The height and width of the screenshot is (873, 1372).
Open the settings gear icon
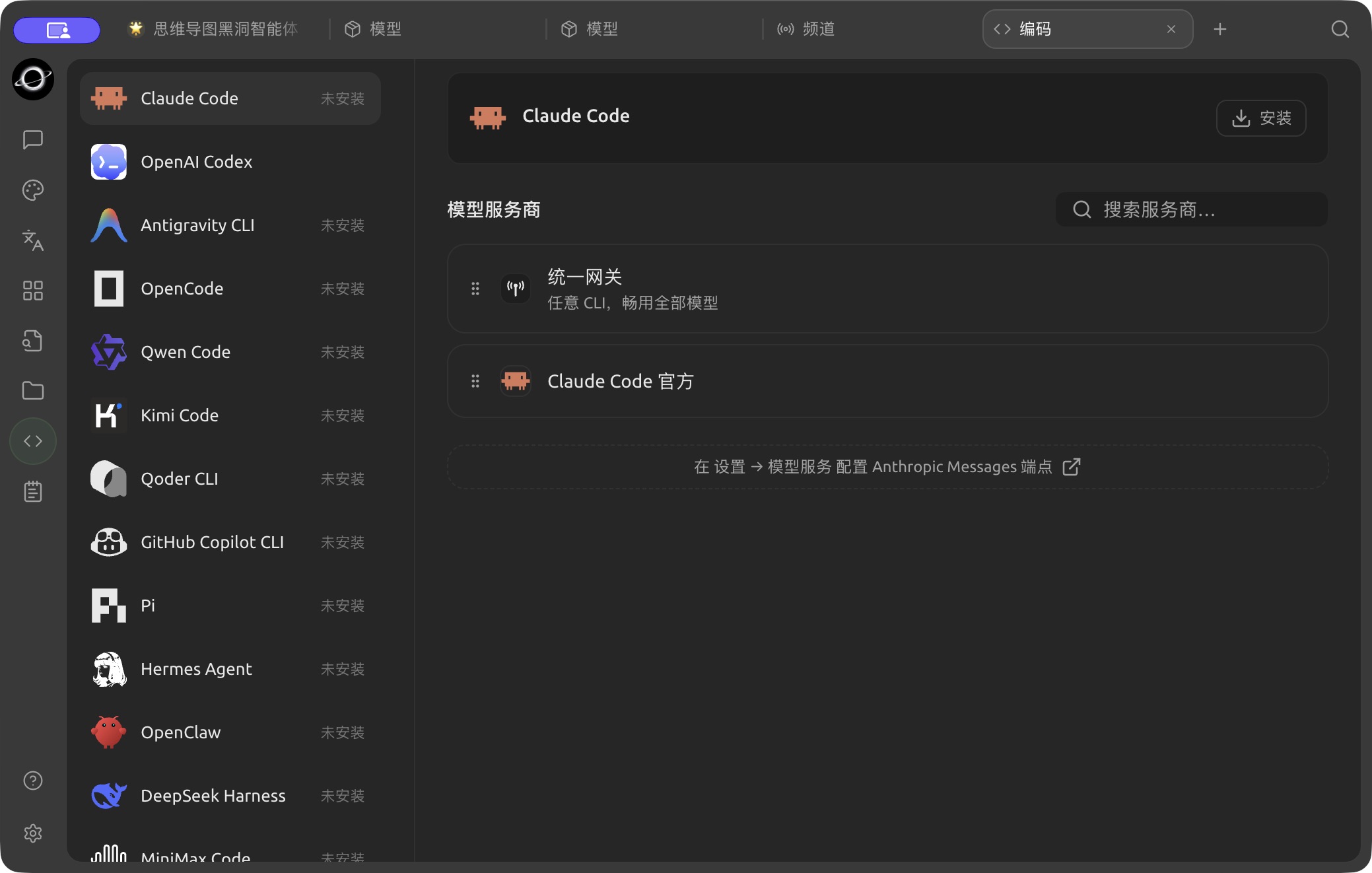[x=33, y=833]
